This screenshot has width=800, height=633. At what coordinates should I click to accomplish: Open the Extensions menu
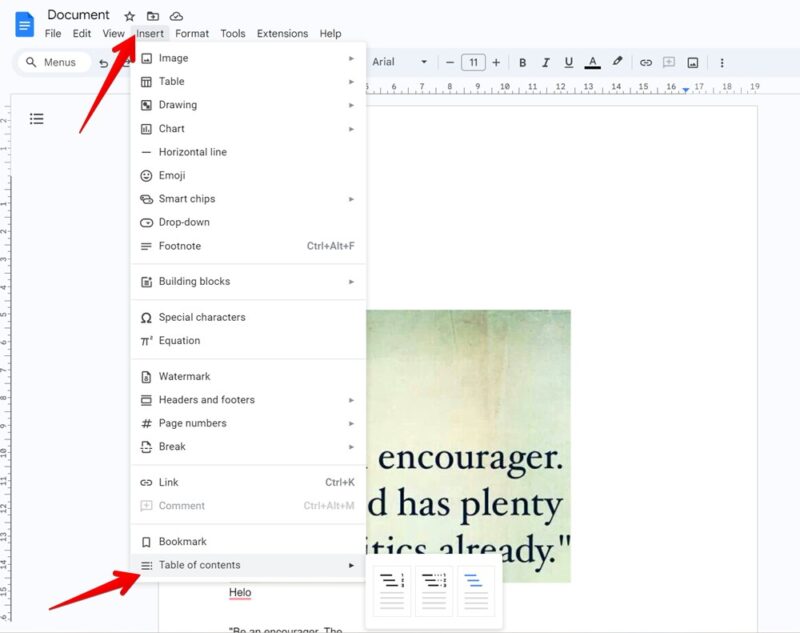(282, 33)
